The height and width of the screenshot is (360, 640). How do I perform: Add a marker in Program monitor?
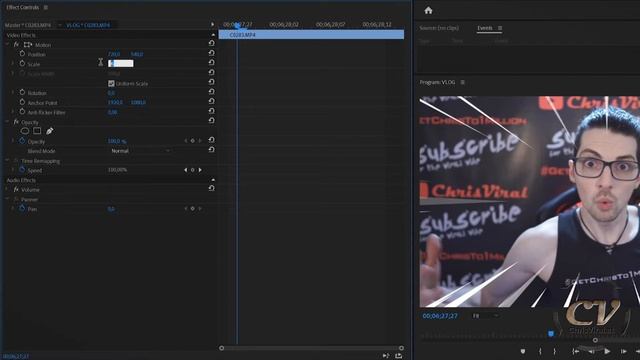coord(523,351)
